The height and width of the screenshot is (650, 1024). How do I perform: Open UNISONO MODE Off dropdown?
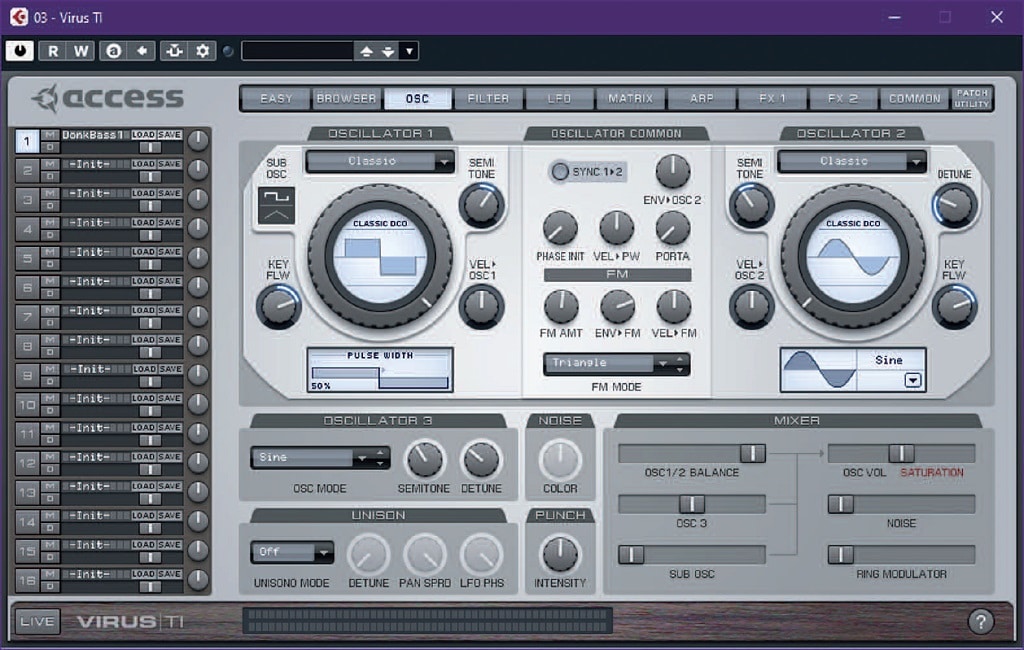[x=292, y=553]
